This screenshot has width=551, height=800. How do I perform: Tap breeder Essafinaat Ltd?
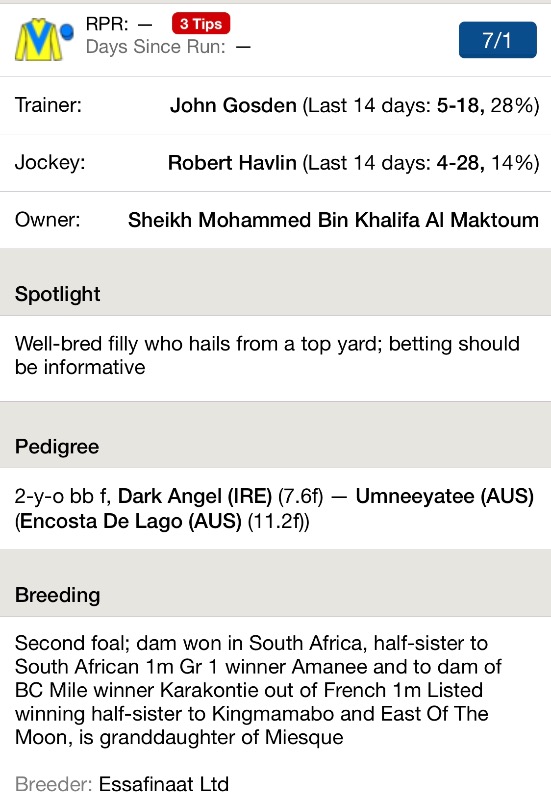pos(163,784)
